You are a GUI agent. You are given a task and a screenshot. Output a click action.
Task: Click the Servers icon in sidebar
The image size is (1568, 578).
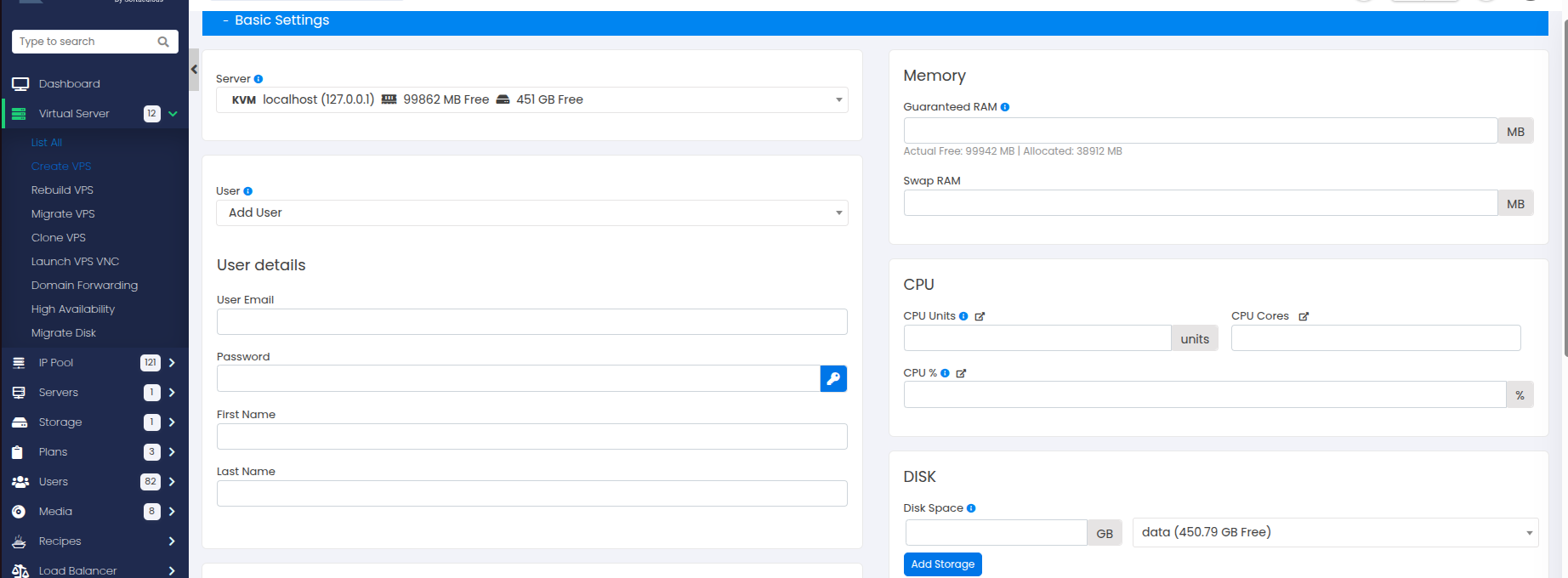(x=19, y=393)
